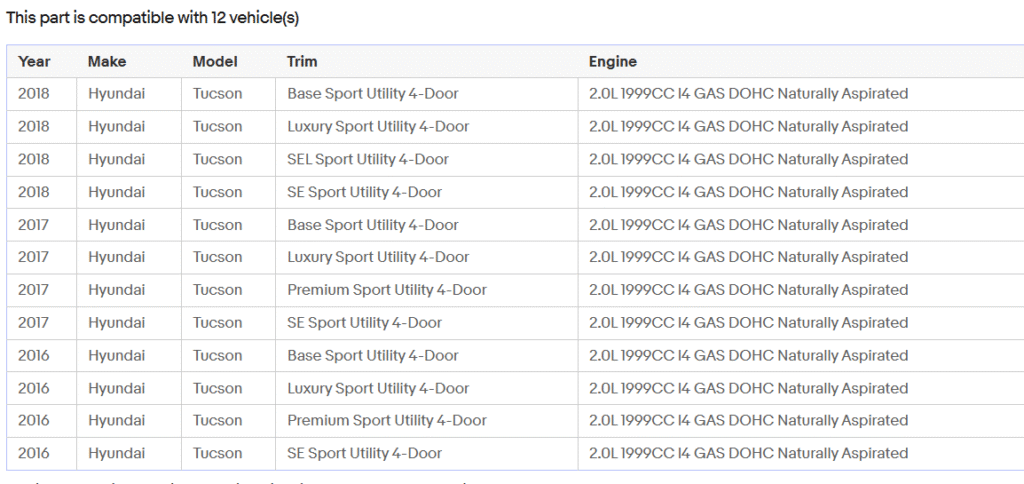The width and height of the screenshot is (1024, 484).
Task: Click the engine cell in the 2018 SEL row
Action: (748, 159)
